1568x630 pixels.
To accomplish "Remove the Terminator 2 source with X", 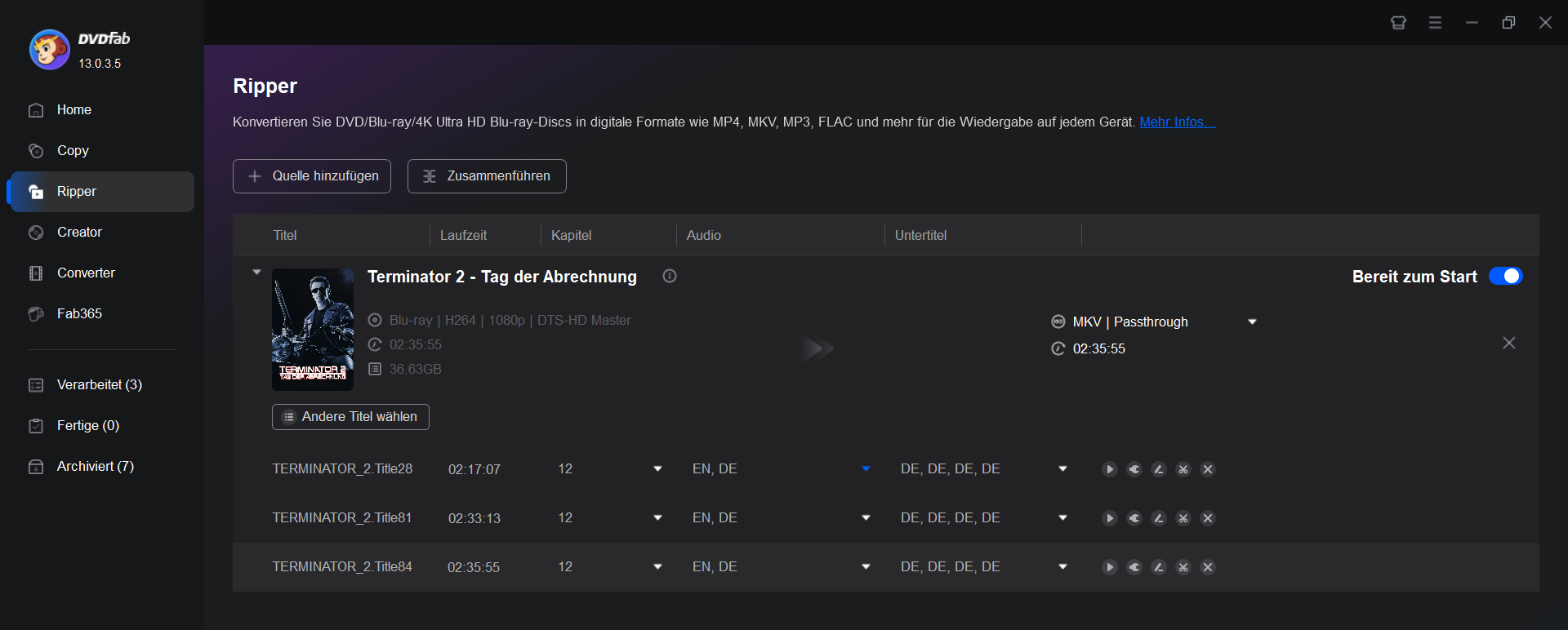I will coord(1509,343).
